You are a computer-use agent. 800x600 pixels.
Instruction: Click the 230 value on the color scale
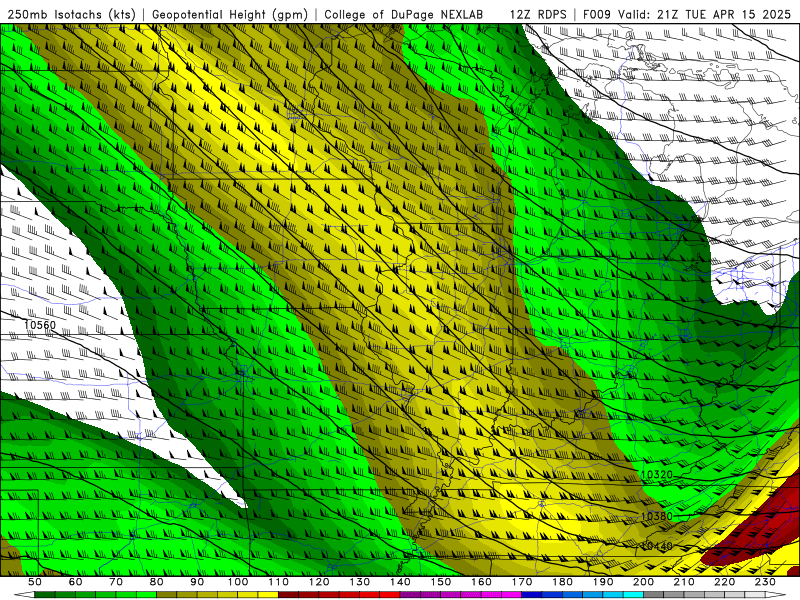tap(765, 582)
